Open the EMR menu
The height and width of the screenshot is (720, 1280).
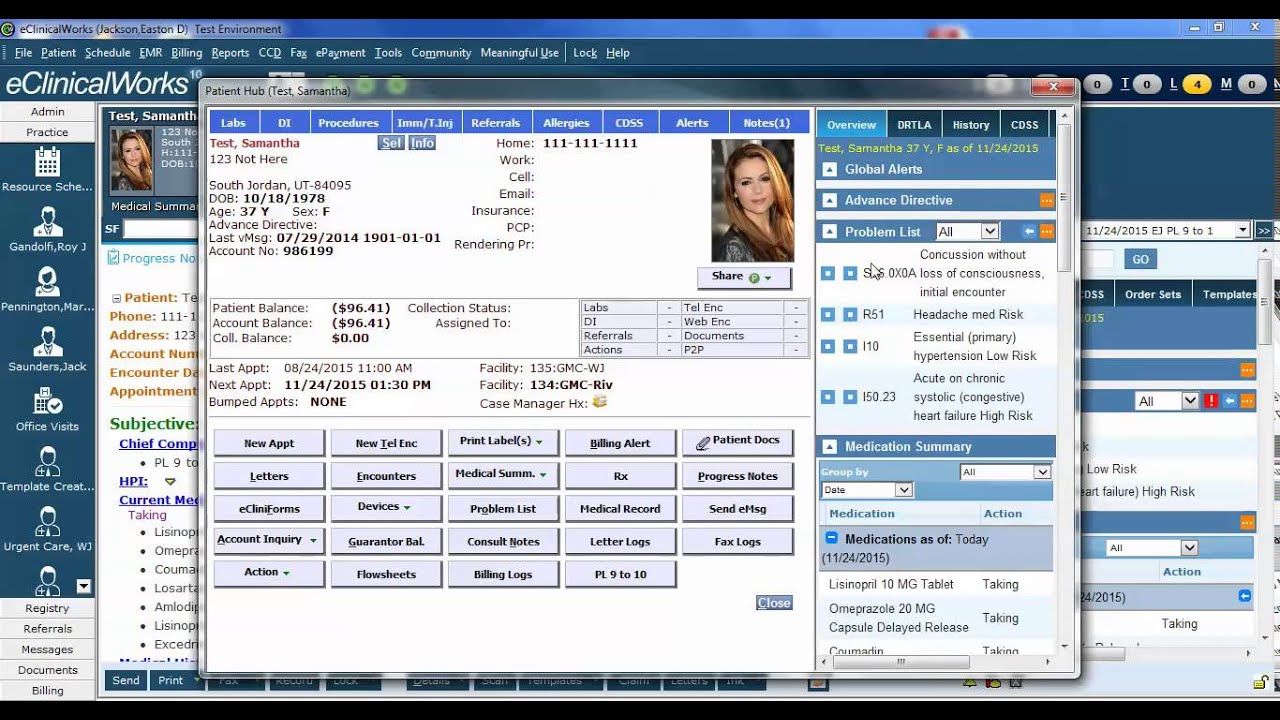151,53
